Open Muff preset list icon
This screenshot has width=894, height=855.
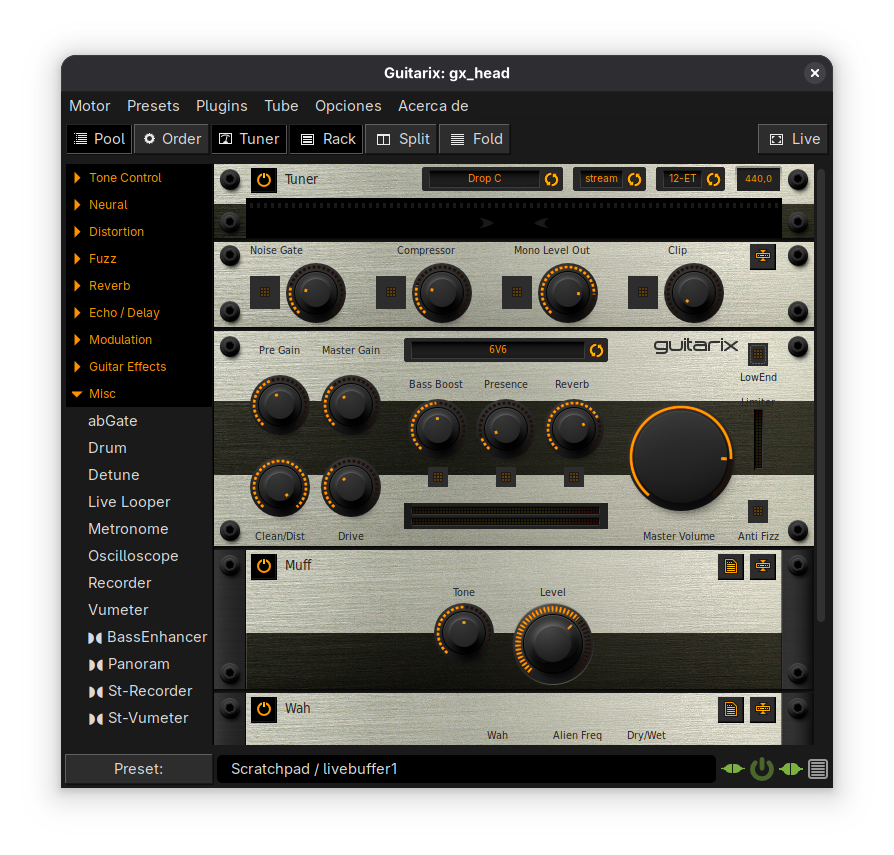click(x=730, y=566)
